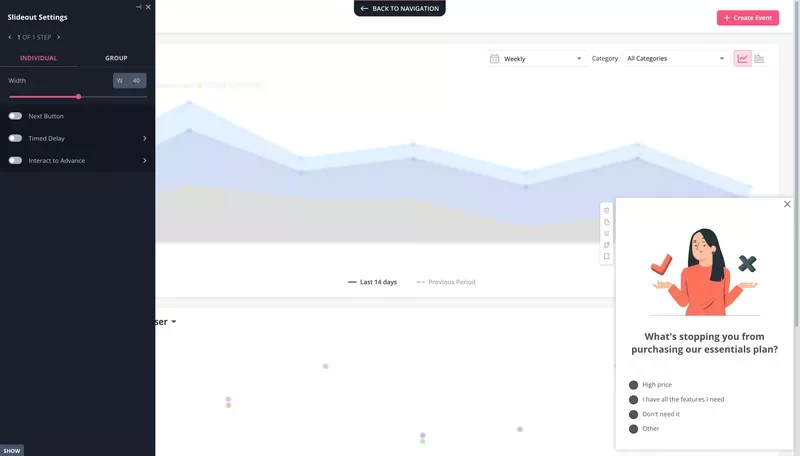Select the Individual tab
The image size is (800, 456).
coord(38,58)
